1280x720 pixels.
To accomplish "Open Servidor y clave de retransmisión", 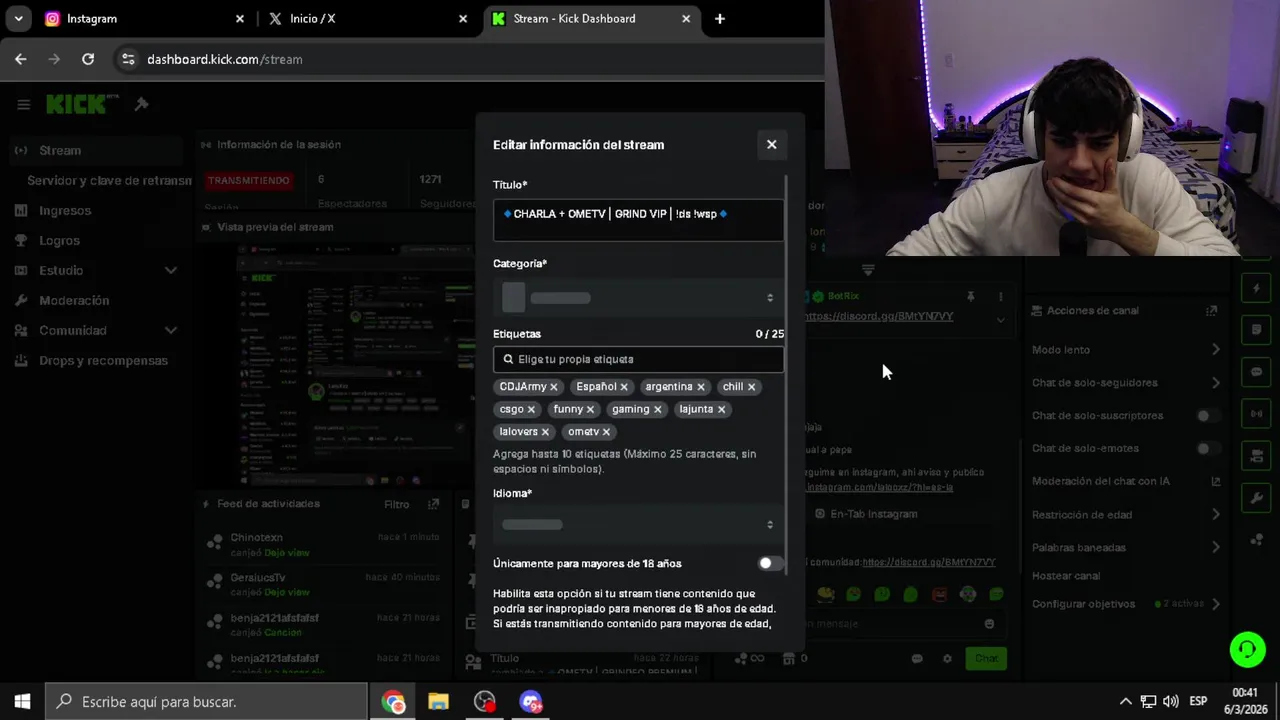I will [x=109, y=180].
